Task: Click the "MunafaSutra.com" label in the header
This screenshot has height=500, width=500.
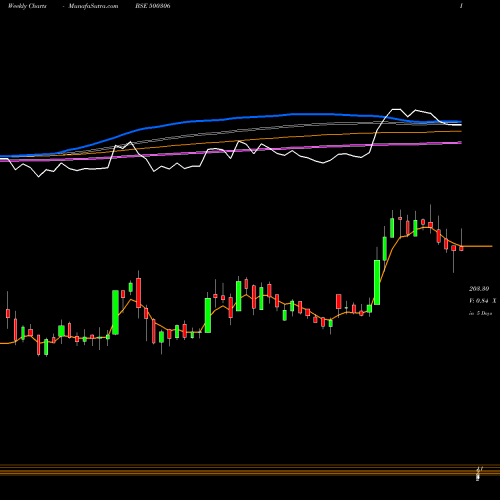Action: 93,6
